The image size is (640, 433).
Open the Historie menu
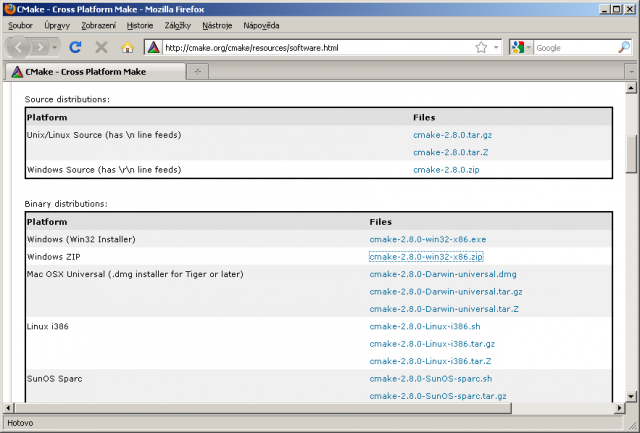point(140,25)
